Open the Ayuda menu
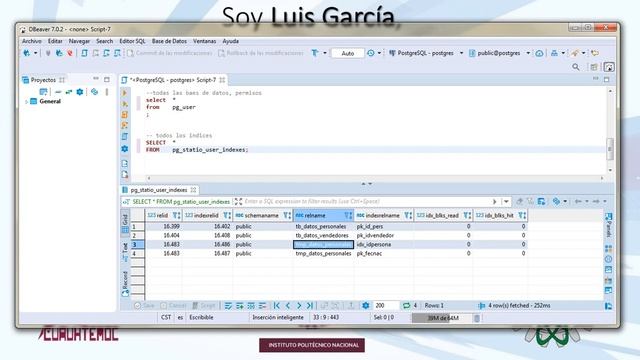The height and width of the screenshot is (360, 640). (x=231, y=41)
